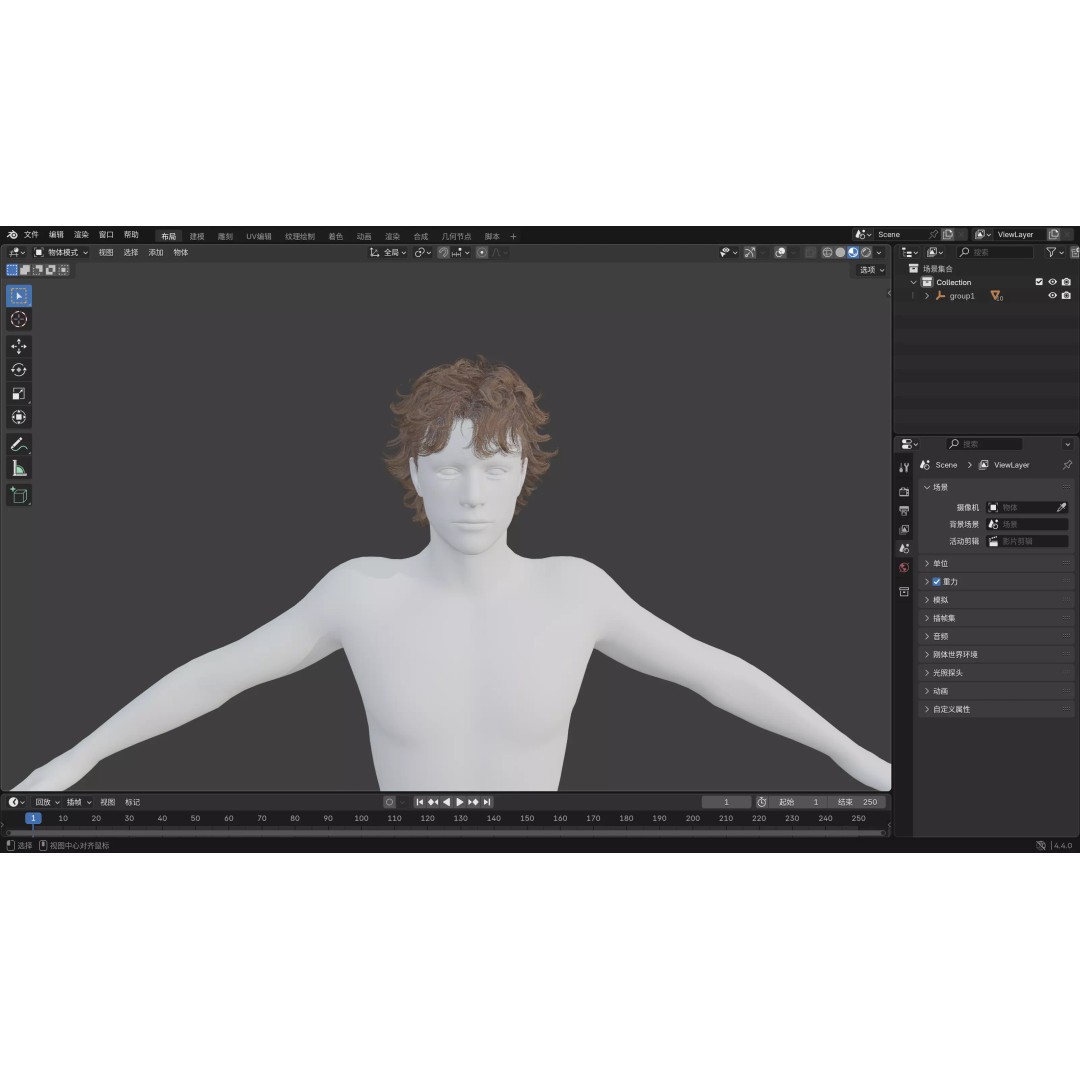Open the View Layer properties tab
The width and height of the screenshot is (1080, 1080).
click(904, 530)
